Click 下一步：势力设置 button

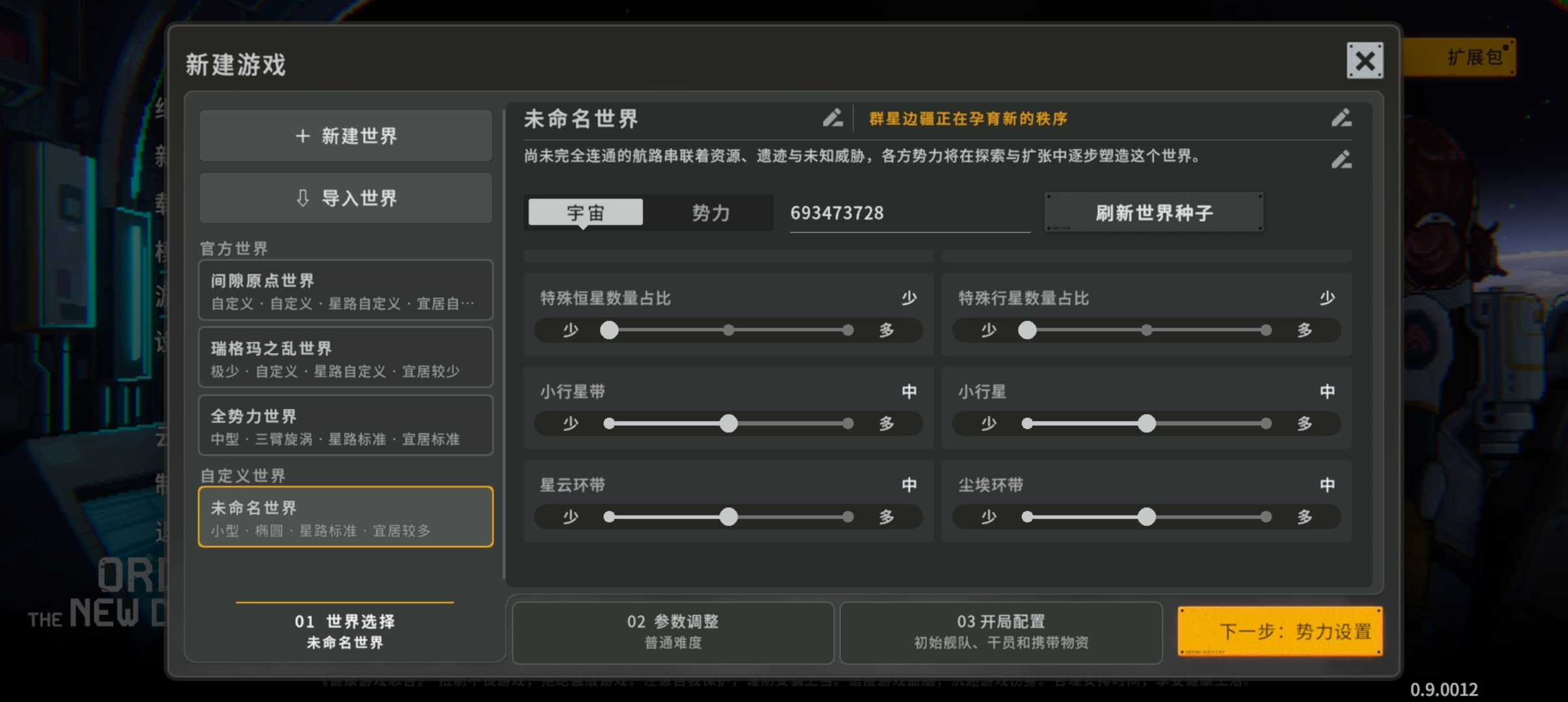pyautogui.click(x=1280, y=631)
